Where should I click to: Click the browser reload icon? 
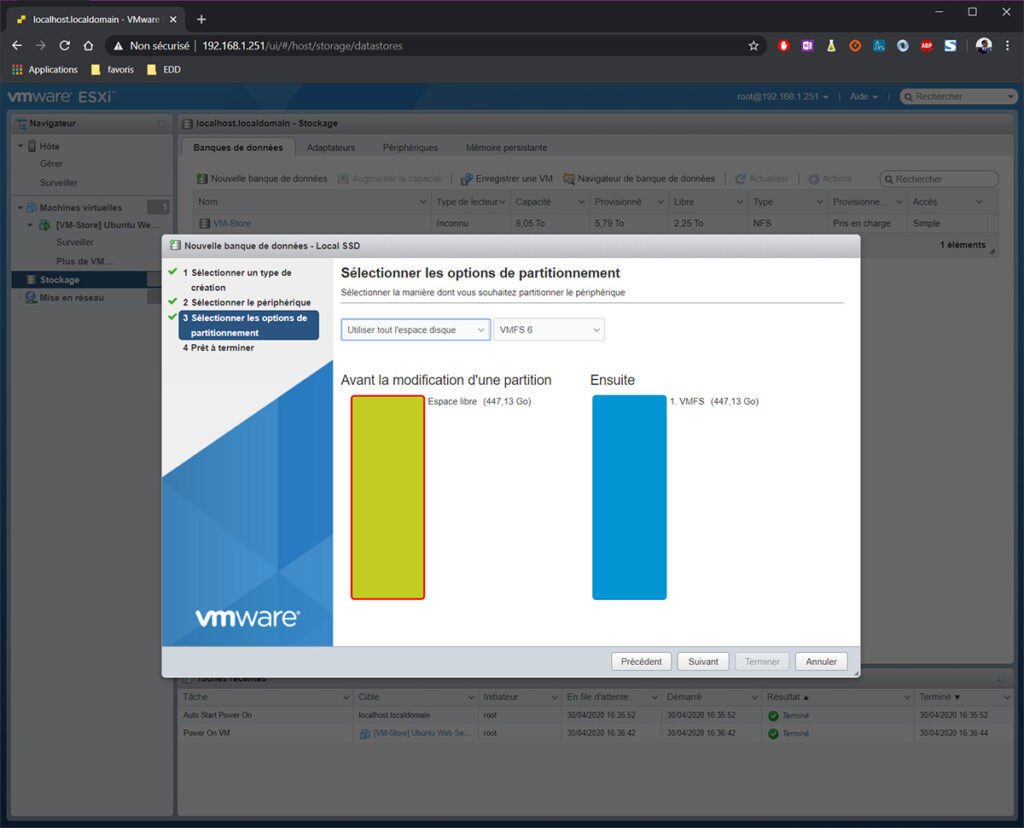point(64,45)
